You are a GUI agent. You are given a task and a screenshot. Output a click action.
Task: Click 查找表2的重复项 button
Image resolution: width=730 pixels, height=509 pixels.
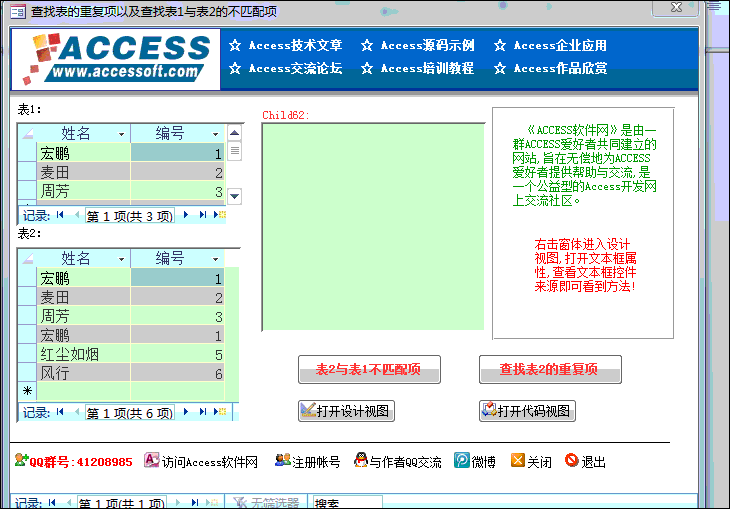550,370
